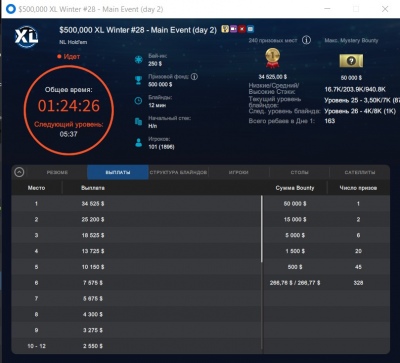Click the red X badge beside the tournament title
Viewport: 400px width, 363px height.
(x=242, y=29)
